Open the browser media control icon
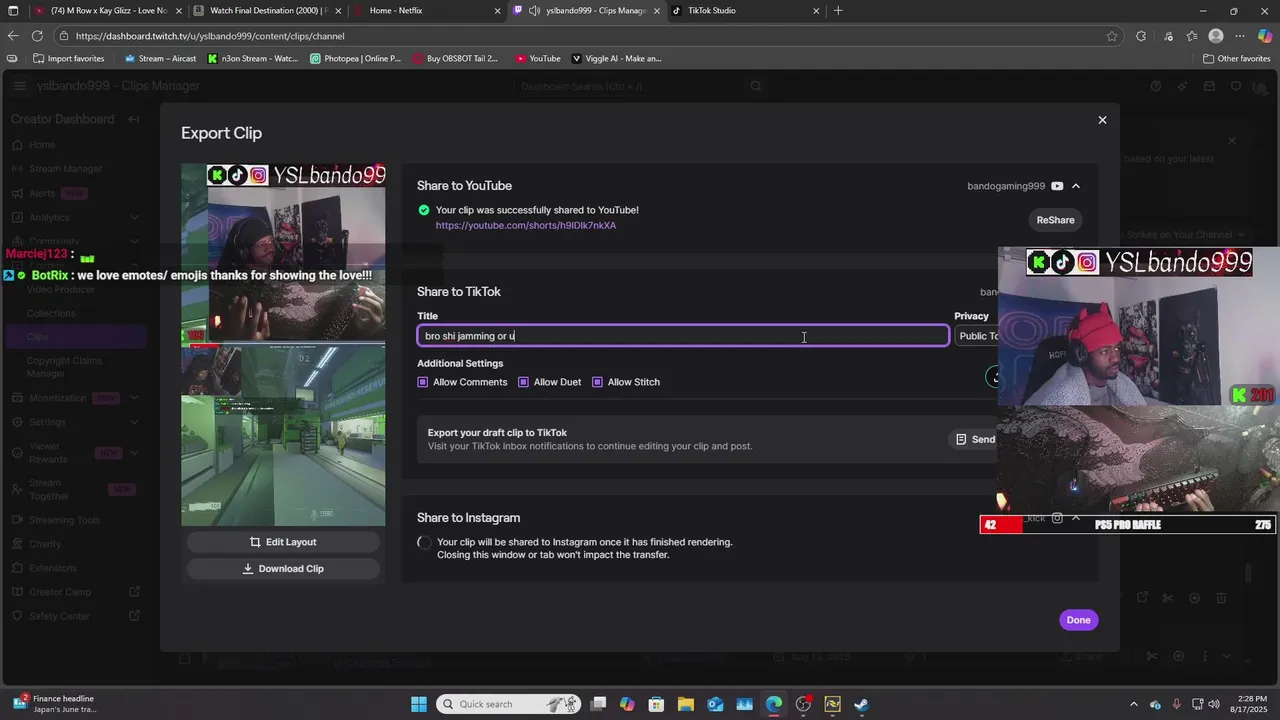 pyautogui.click(x=1168, y=36)
